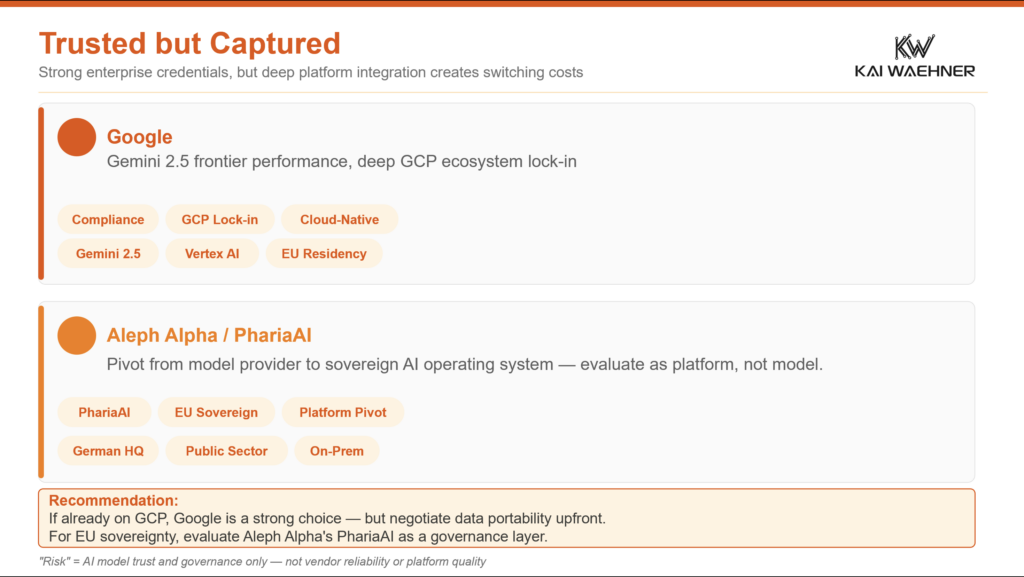Open the Aleph Alpha / PhariaAI heading
Screen dimensions: 1024x577
[216, 335]
